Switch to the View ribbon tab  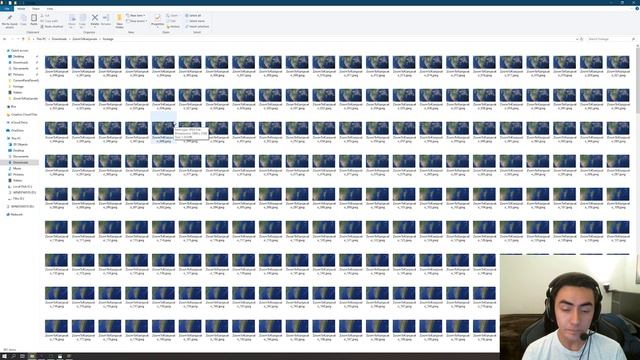pos(50,9)
